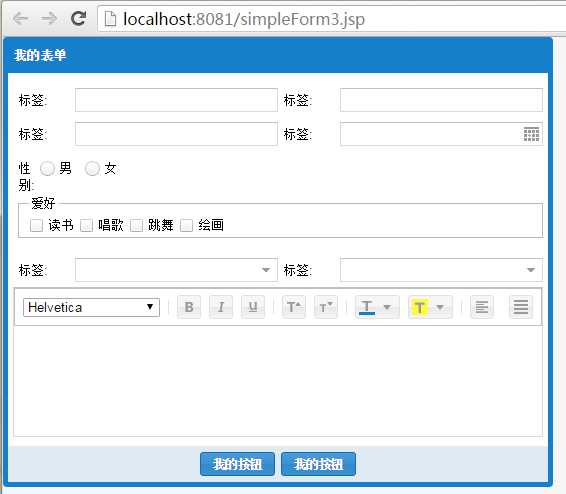Click the second-row left 标签 text field
This screenshot has height=494, width=566.
[176, 134]
